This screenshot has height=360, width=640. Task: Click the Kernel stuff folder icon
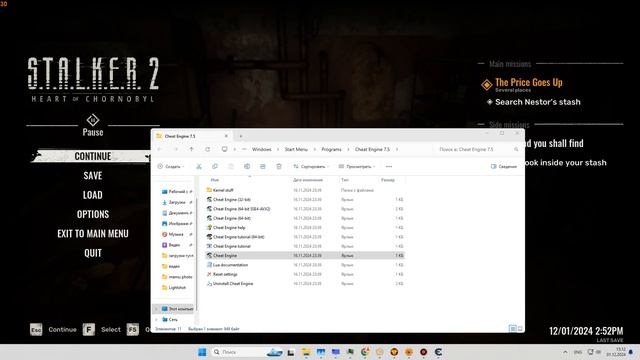pos(209,190)
